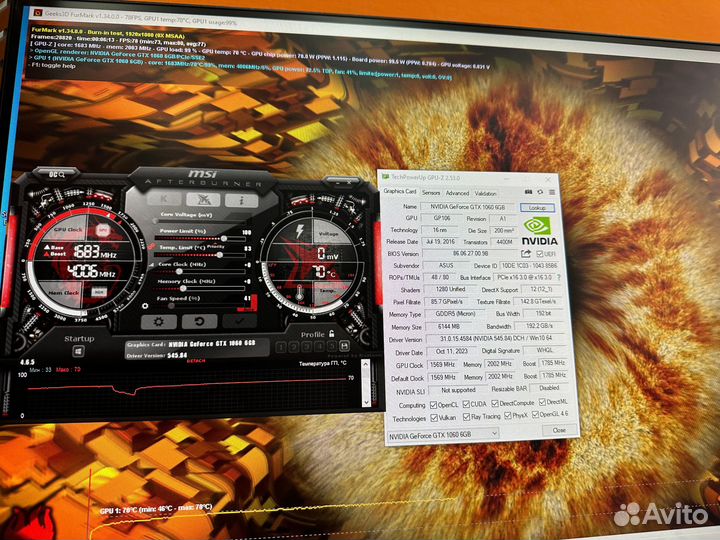Toggle the Vulkan checkbox
Image resolution: width=720 pixels, height=540 pixels.
[434, 418]
